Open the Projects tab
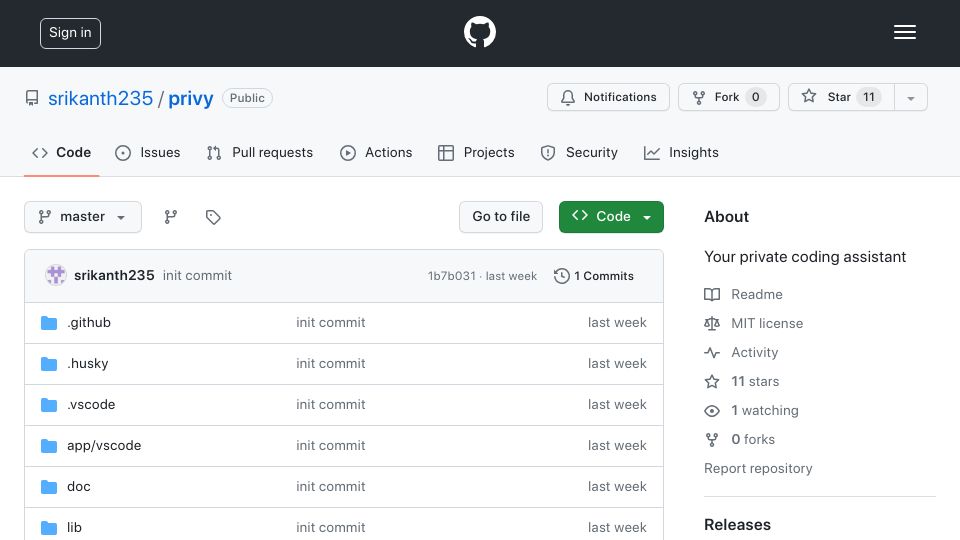960x540 pixels. [x=476, y=152]
